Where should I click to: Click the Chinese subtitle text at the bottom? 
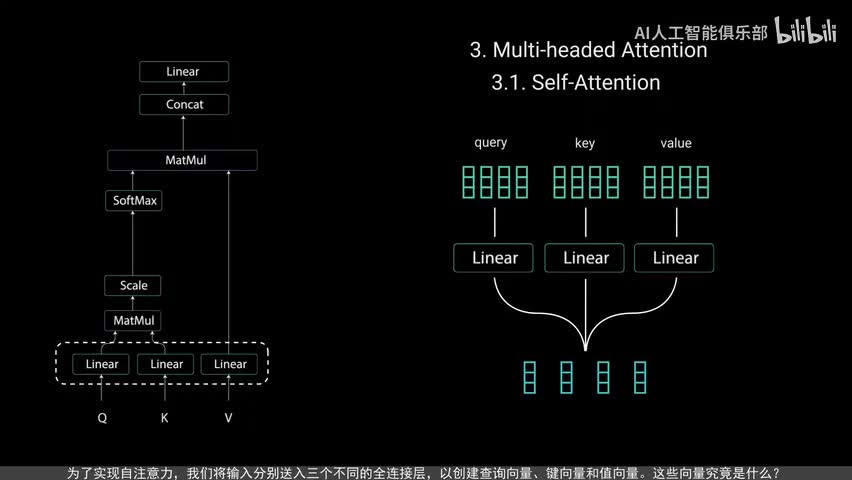[423, 472]
